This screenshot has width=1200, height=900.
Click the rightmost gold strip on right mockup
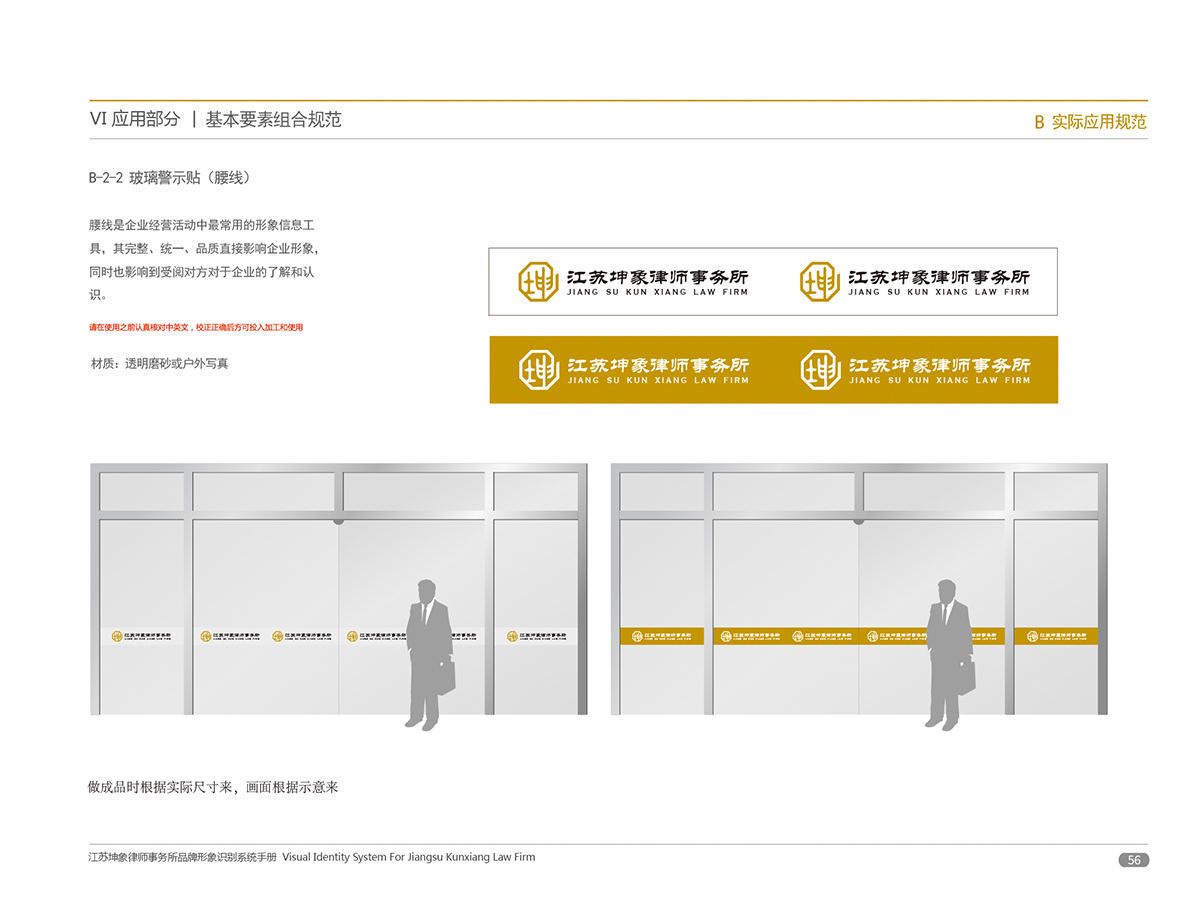point(1056,636)
